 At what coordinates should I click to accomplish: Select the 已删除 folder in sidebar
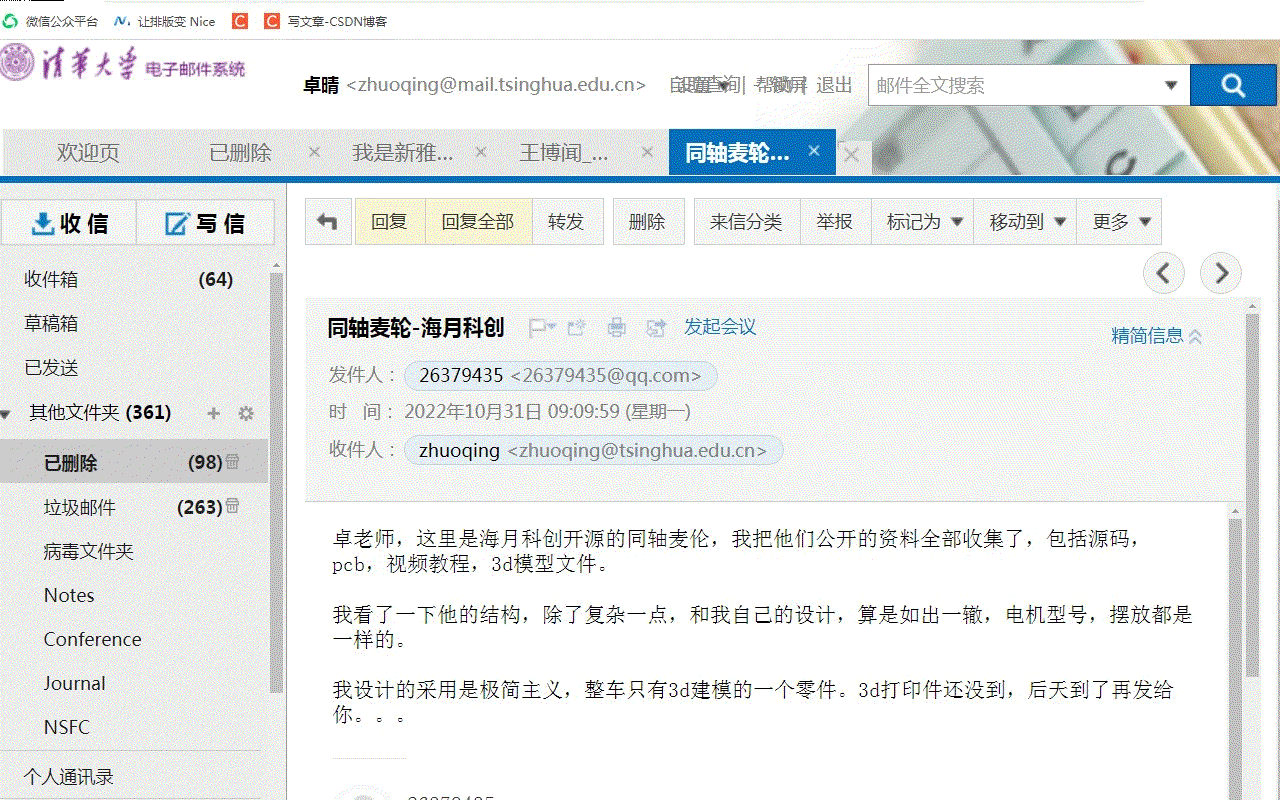(x=134, y=462)
